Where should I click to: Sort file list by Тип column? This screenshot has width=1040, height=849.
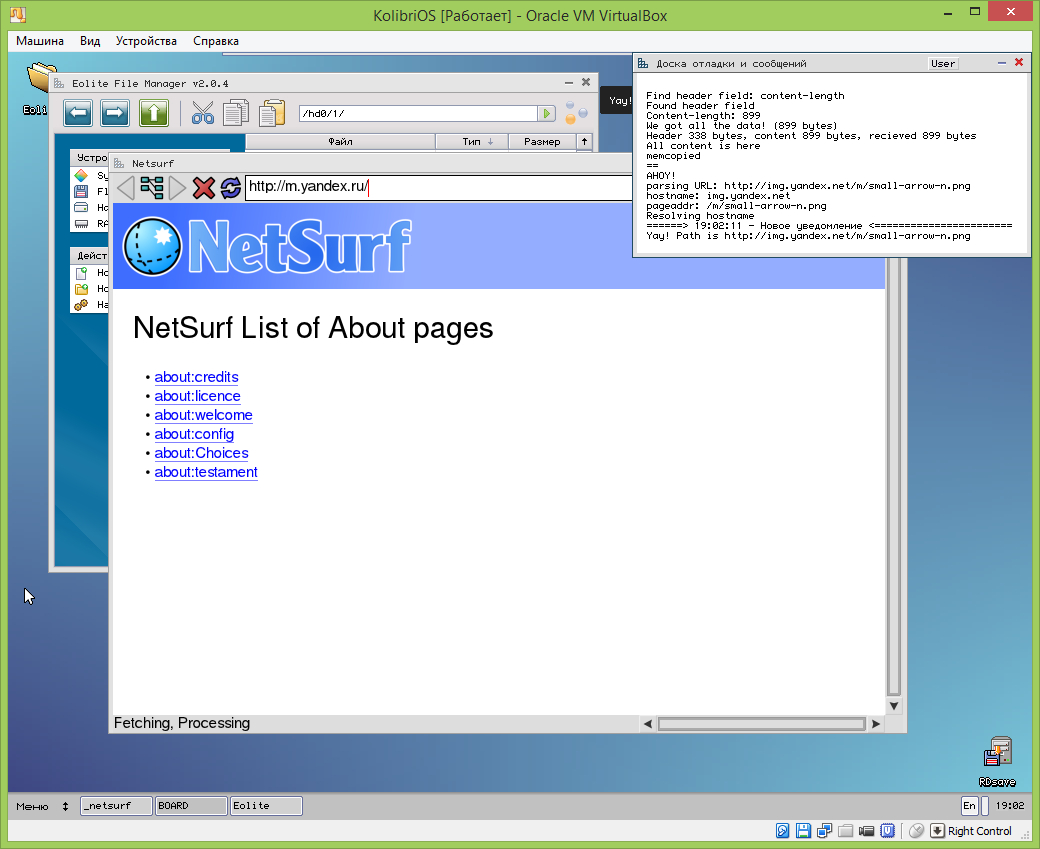tap(472, 142)
